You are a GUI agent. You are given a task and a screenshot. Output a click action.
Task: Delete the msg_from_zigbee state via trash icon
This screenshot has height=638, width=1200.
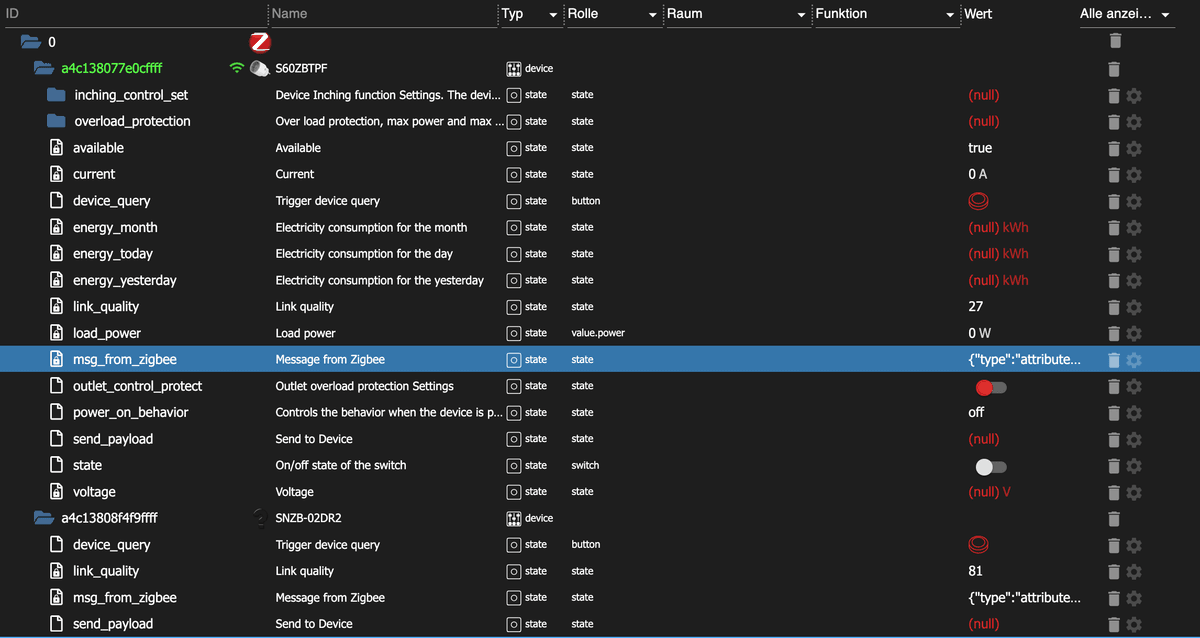1115,360
